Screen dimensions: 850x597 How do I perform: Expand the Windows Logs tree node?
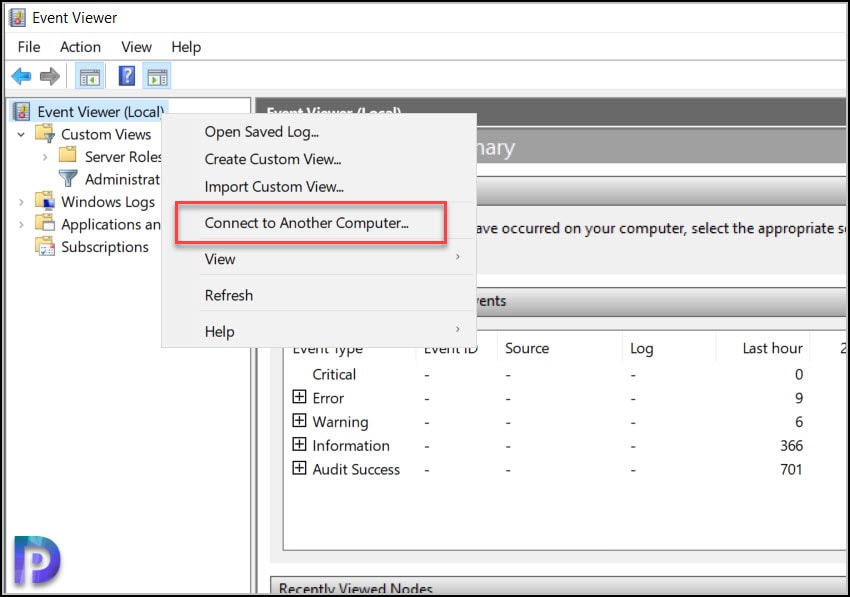[x=21, y=202]
